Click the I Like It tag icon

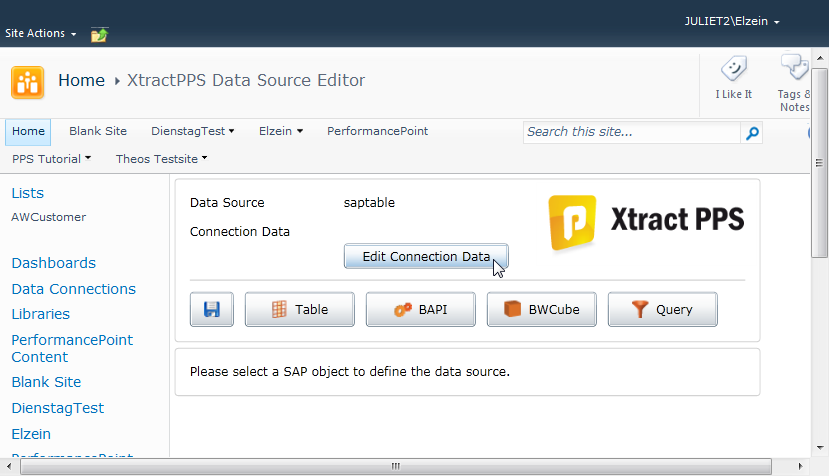(x=733, y=69)
